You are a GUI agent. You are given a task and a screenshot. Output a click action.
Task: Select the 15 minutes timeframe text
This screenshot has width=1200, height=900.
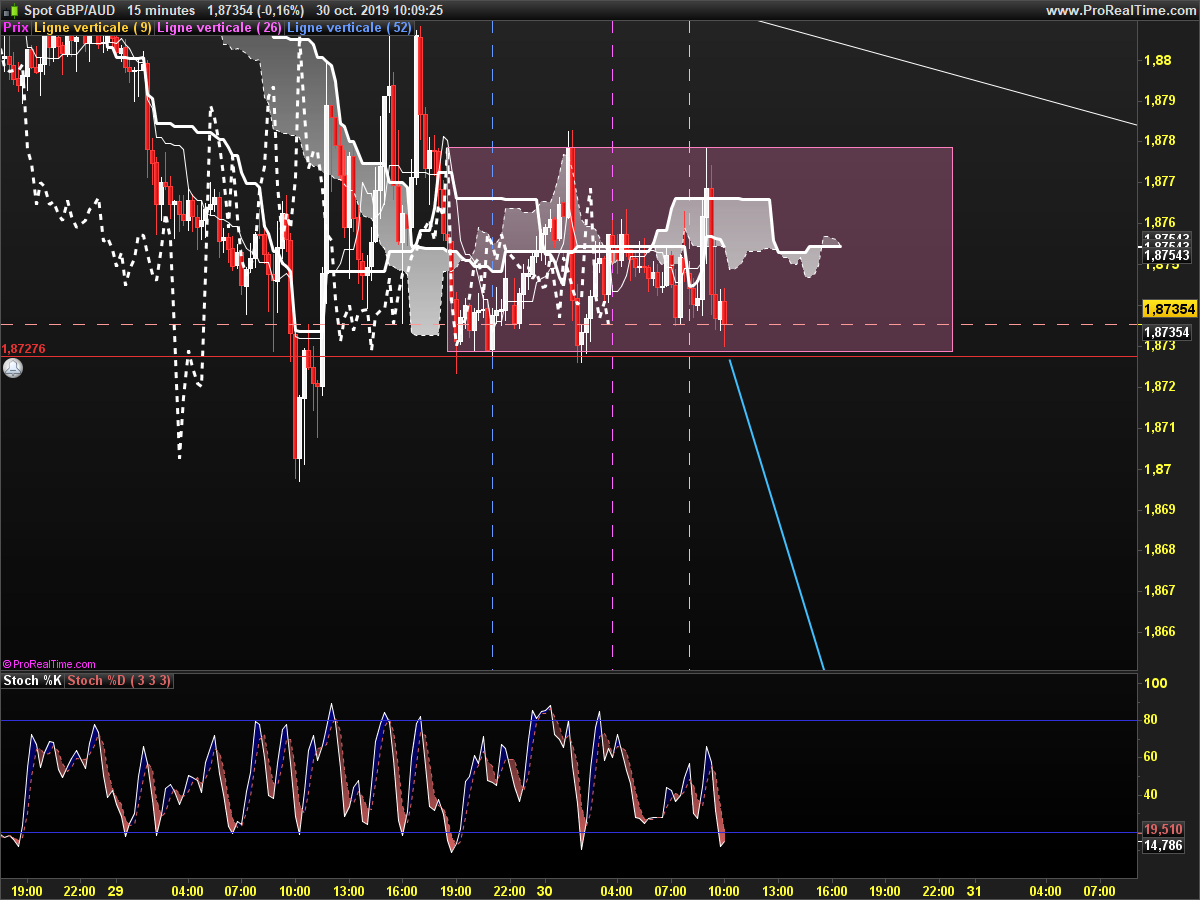click(x=162, y=10)
